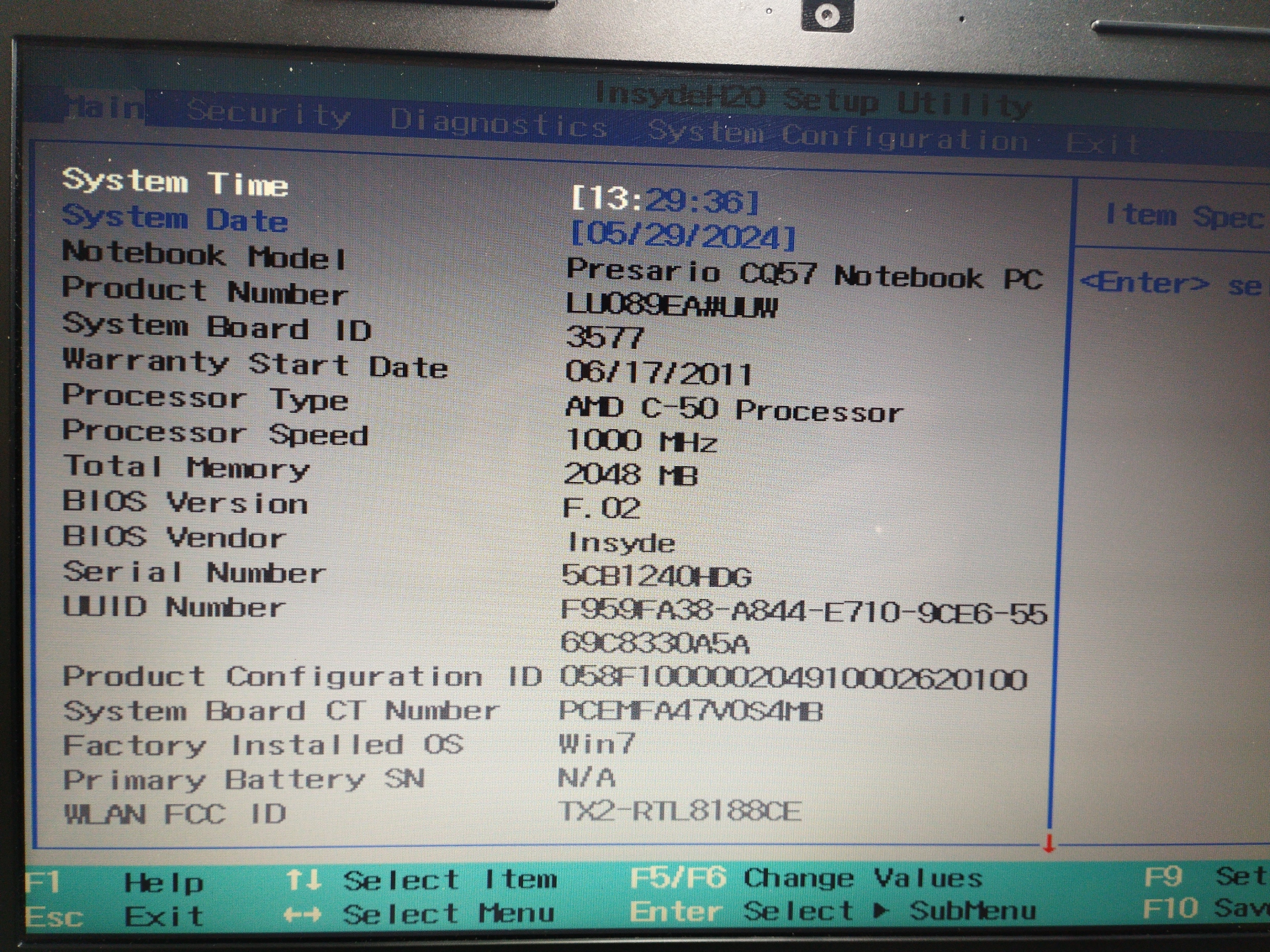
Task: Click BIOS version F.02
Action: (601, 508)
